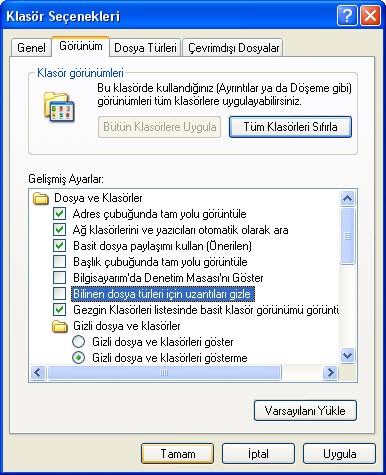Click the Gizli dosya ve klasörler folder icon
This screenshot has width=386, height=475.
pos(60,326)
